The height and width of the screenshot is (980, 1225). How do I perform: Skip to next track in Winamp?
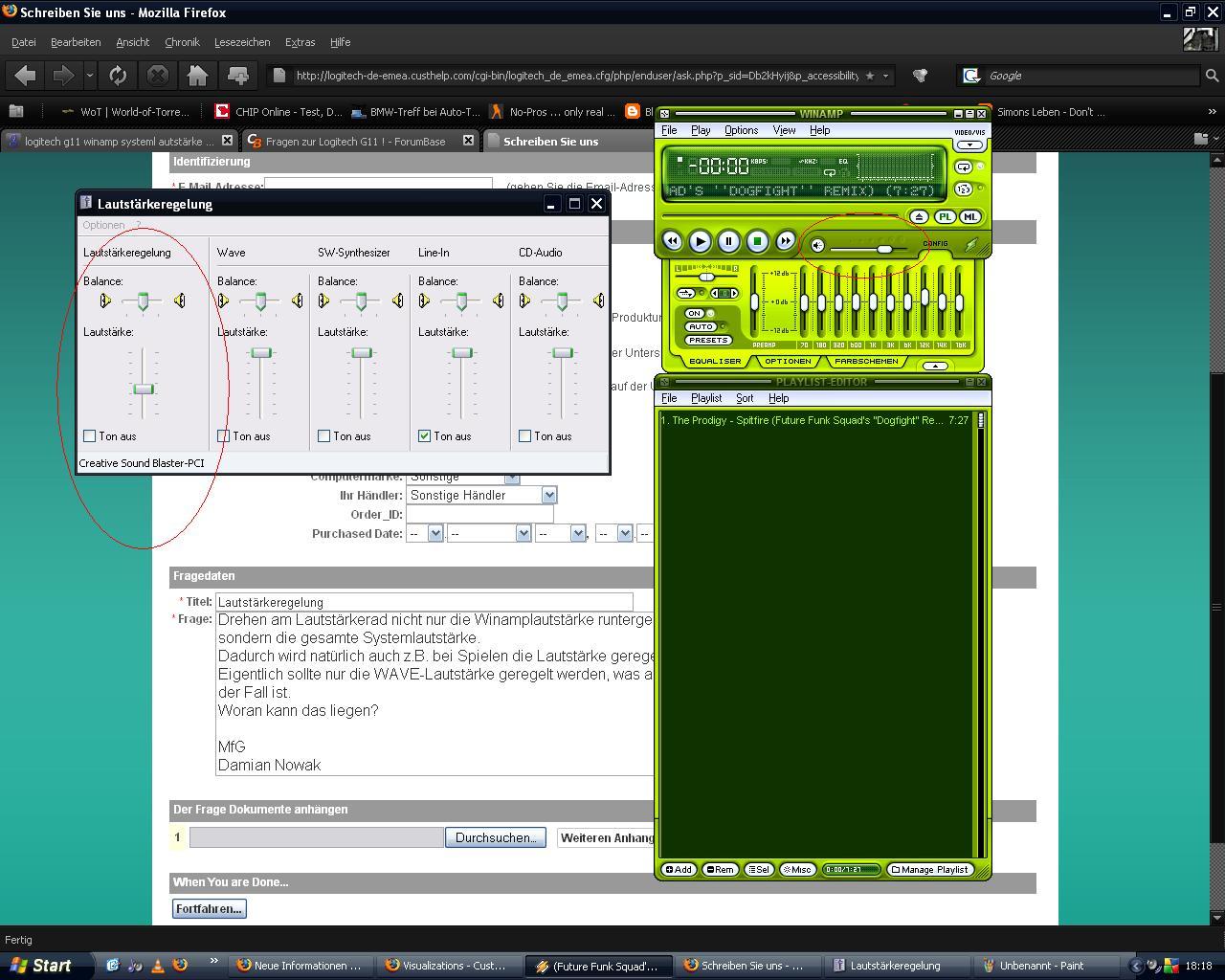point(785,242)
